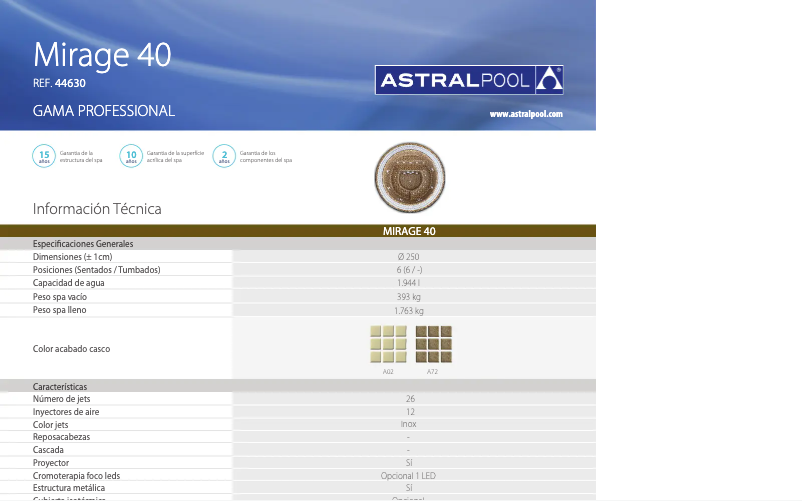Viewport: 802px width, 501px height.
Task: Click the Información Técnica heading
Action: (97, 209)
